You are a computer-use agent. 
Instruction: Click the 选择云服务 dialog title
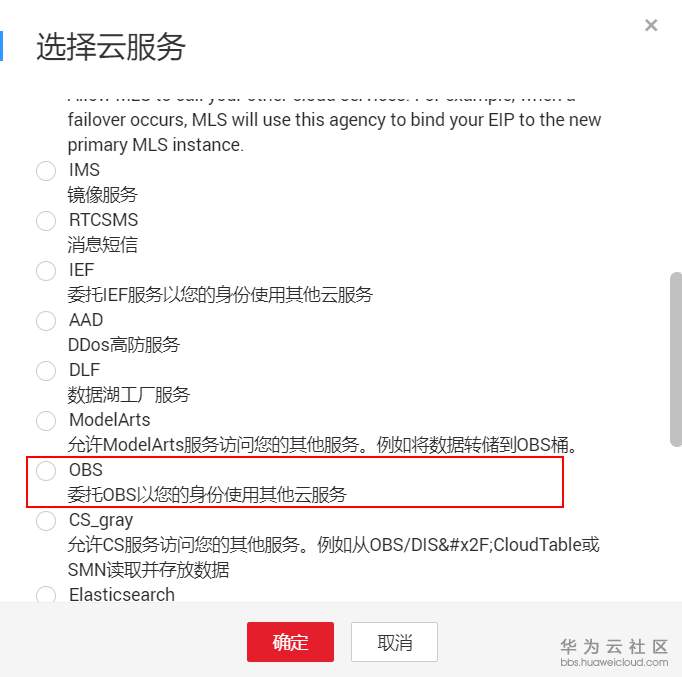point(111,47)
